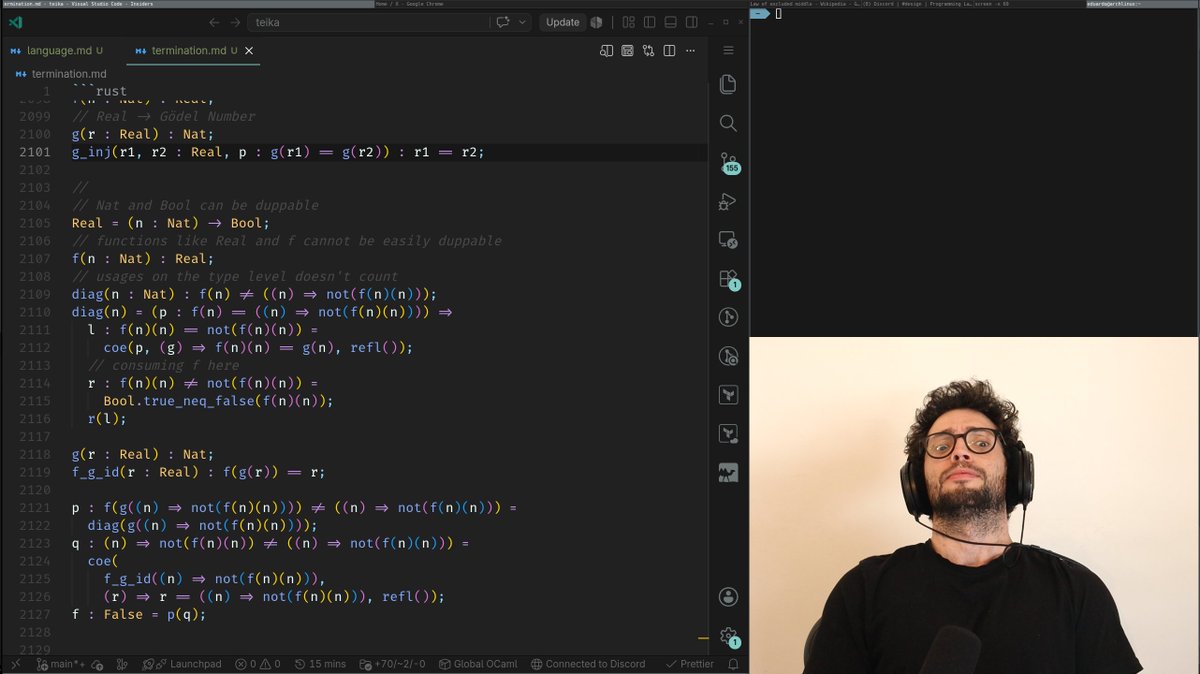The height and width of the screenshot is (674, 1200).
Task: Click the first git graph circle icon
Action: [728, 318]
